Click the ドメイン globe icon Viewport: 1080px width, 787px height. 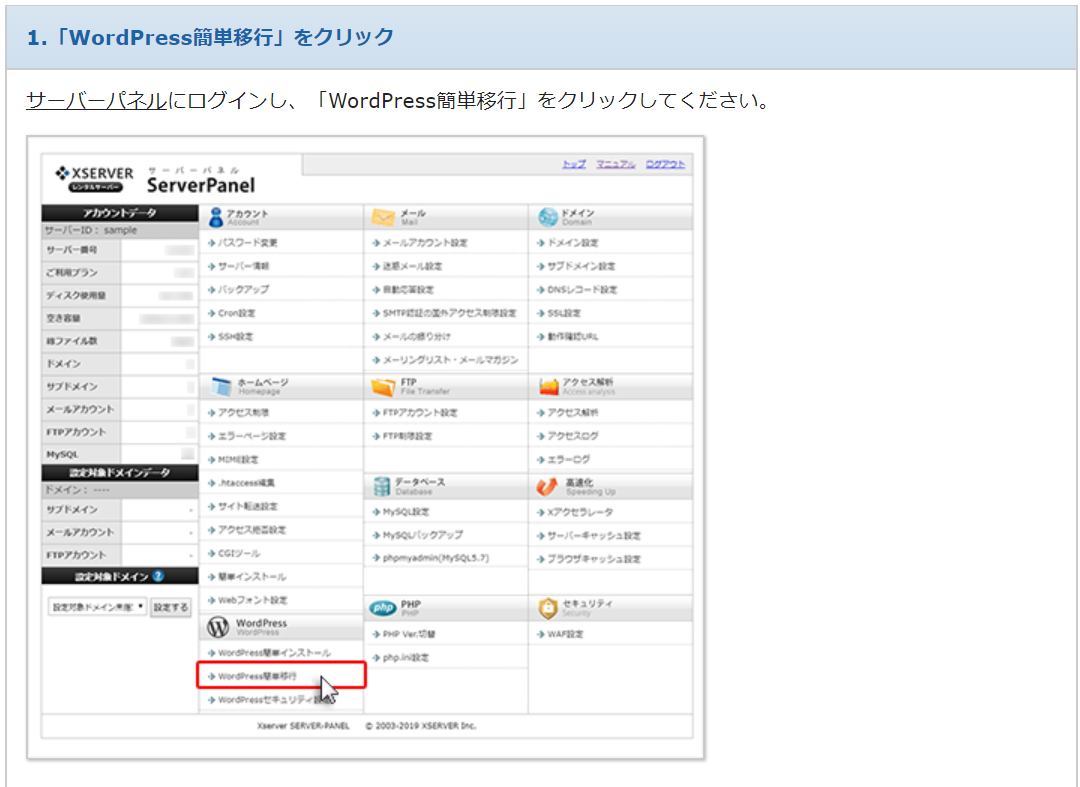547,218
